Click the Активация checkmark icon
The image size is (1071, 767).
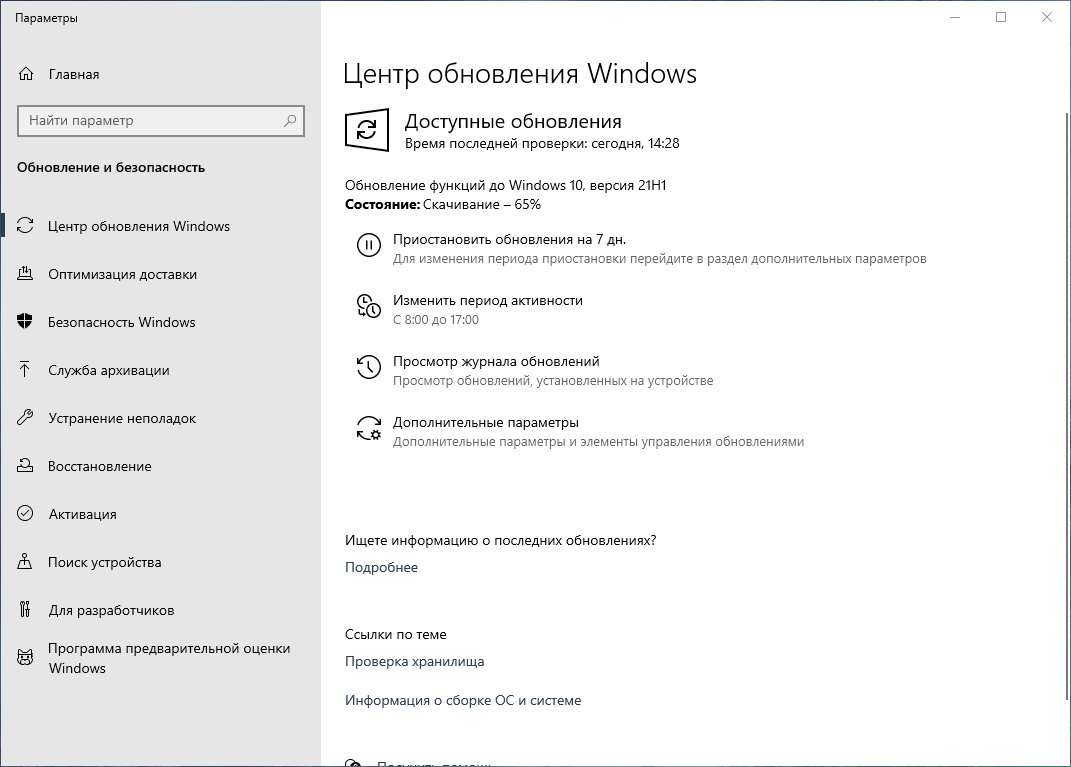coord(27,514)
